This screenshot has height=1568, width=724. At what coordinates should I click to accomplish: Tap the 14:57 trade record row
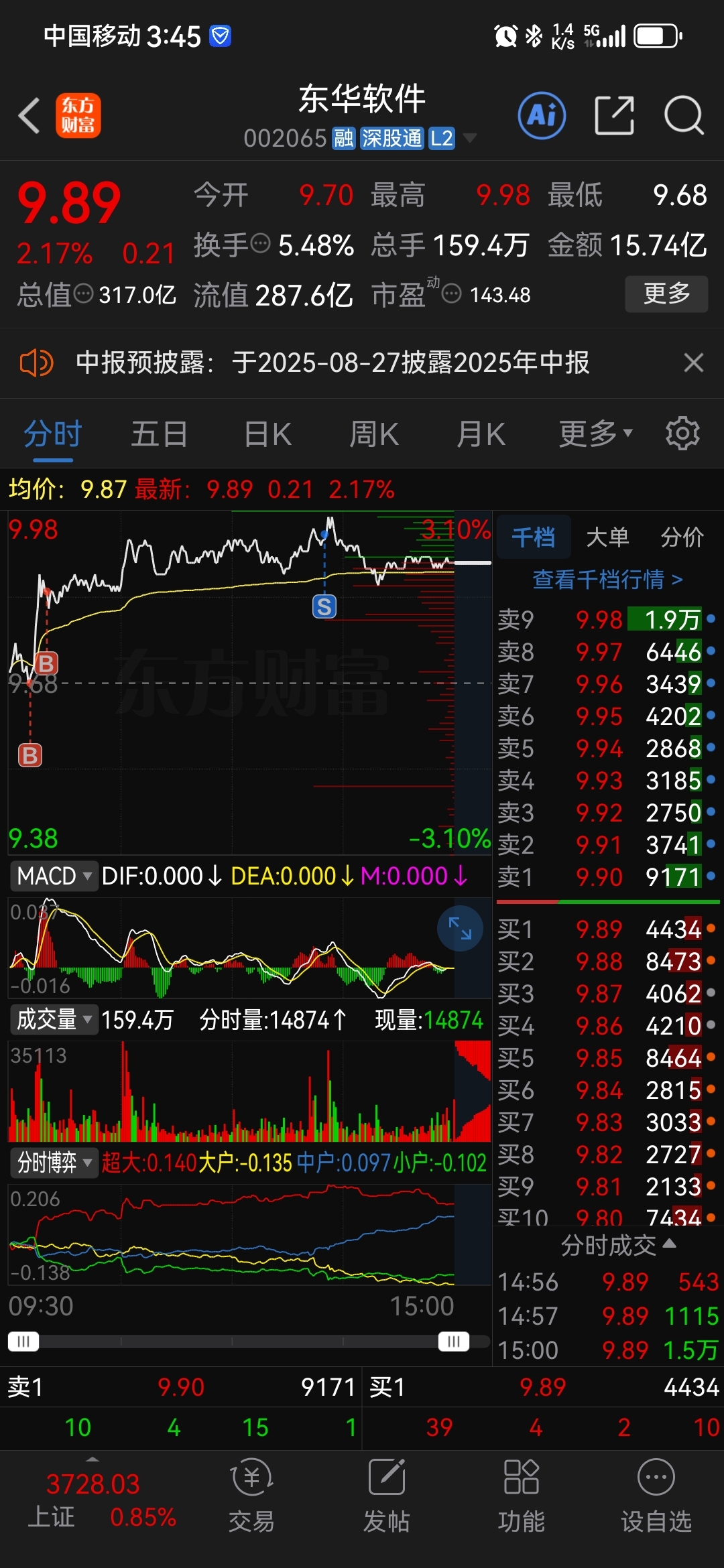point(607,1316)
